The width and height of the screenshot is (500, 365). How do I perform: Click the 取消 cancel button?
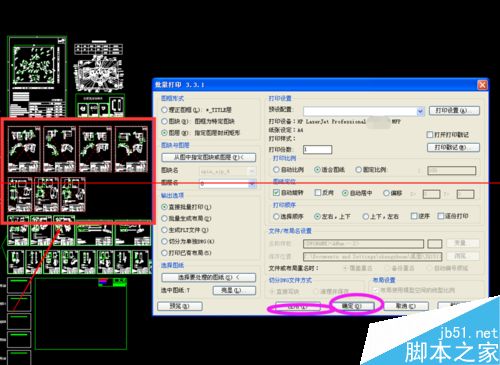point(406,306)
